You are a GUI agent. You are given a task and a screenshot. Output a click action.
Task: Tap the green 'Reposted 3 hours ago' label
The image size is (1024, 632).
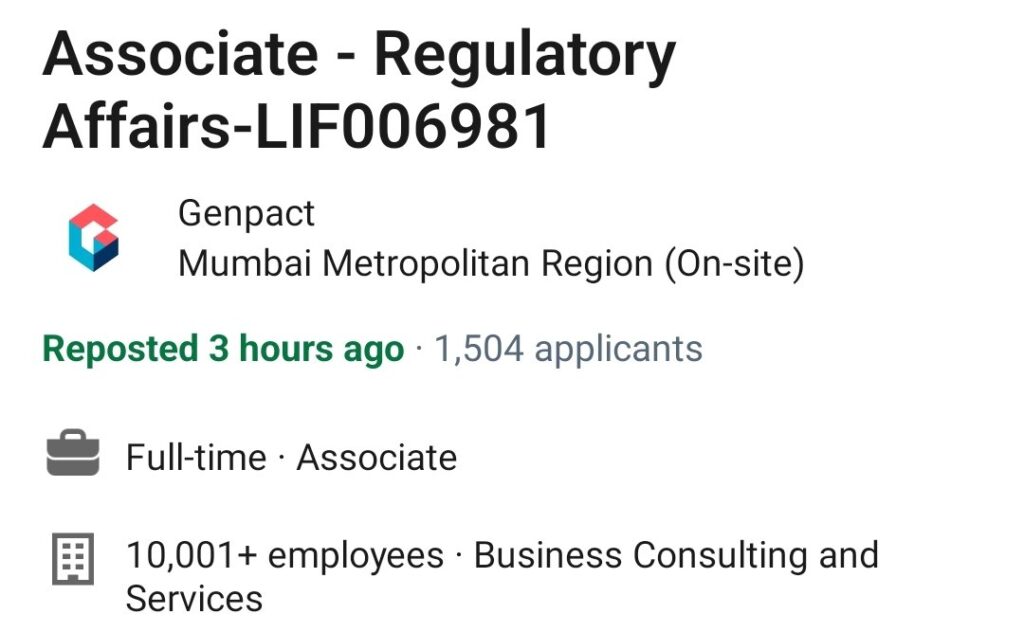click(223, 349)
